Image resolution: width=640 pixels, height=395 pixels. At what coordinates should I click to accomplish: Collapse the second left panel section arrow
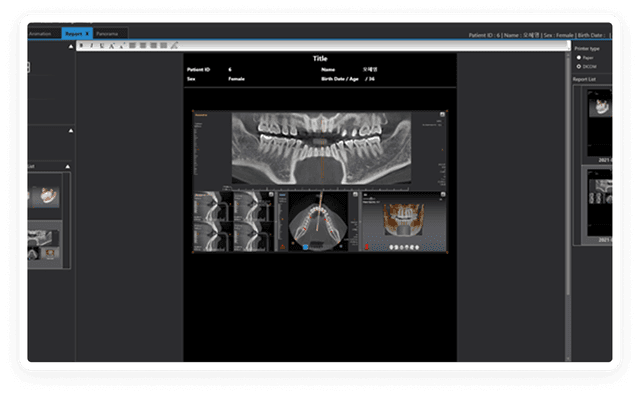click(x=71, y=131)
